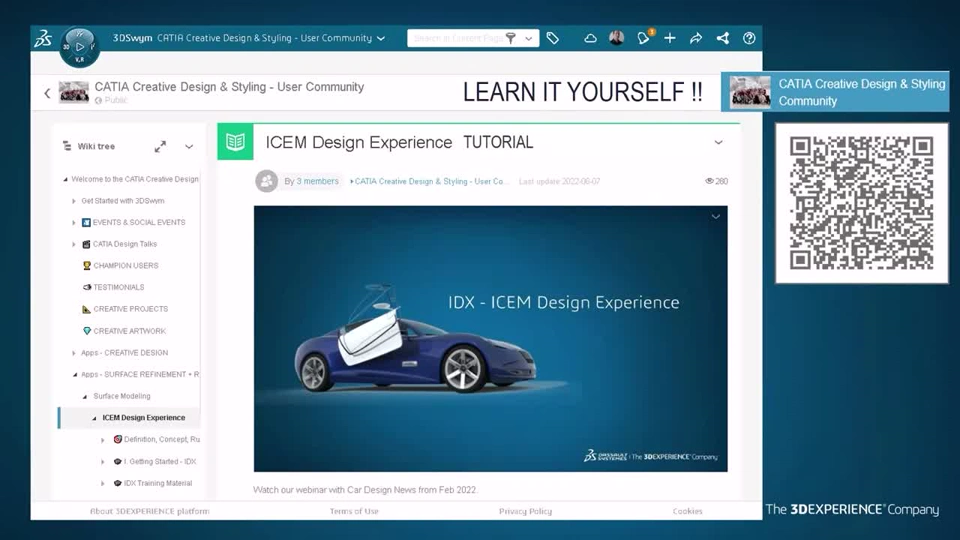Image resolution: width=960 pixels, height=540 pixels.
Task: Click the members avatar icon
Action: pos(266,181)
